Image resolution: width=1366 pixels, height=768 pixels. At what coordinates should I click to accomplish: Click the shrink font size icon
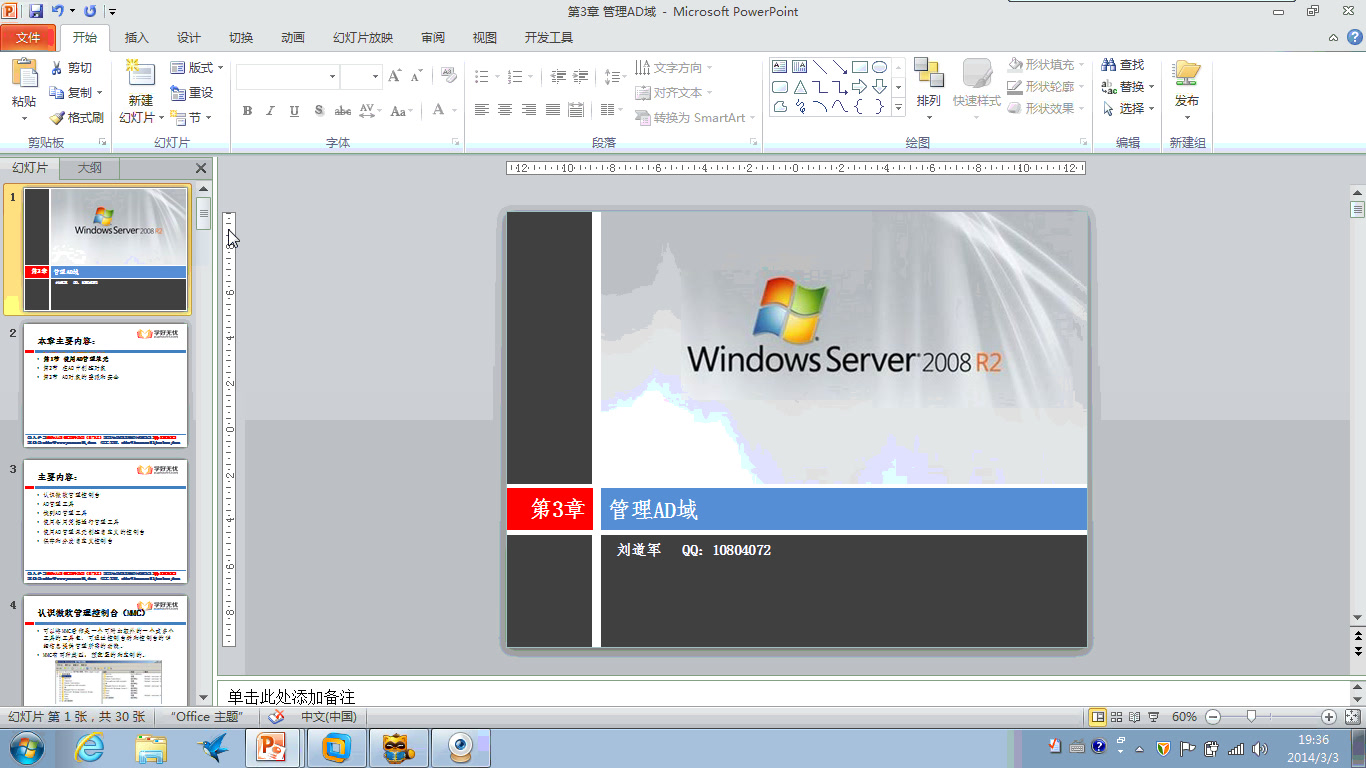[x=417, y=76]
